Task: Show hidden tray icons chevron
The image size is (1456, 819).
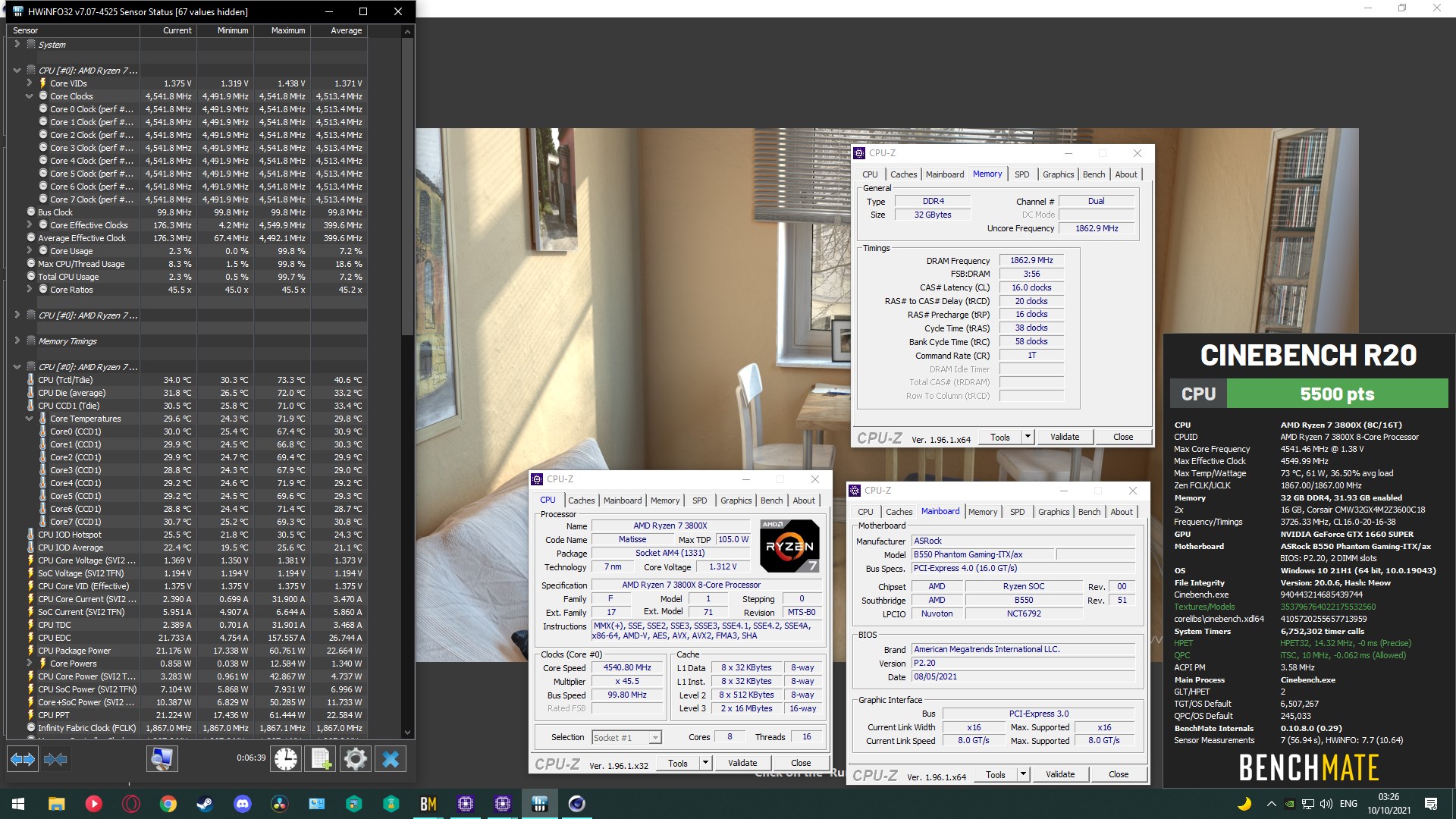Action: coord(1271,804)
